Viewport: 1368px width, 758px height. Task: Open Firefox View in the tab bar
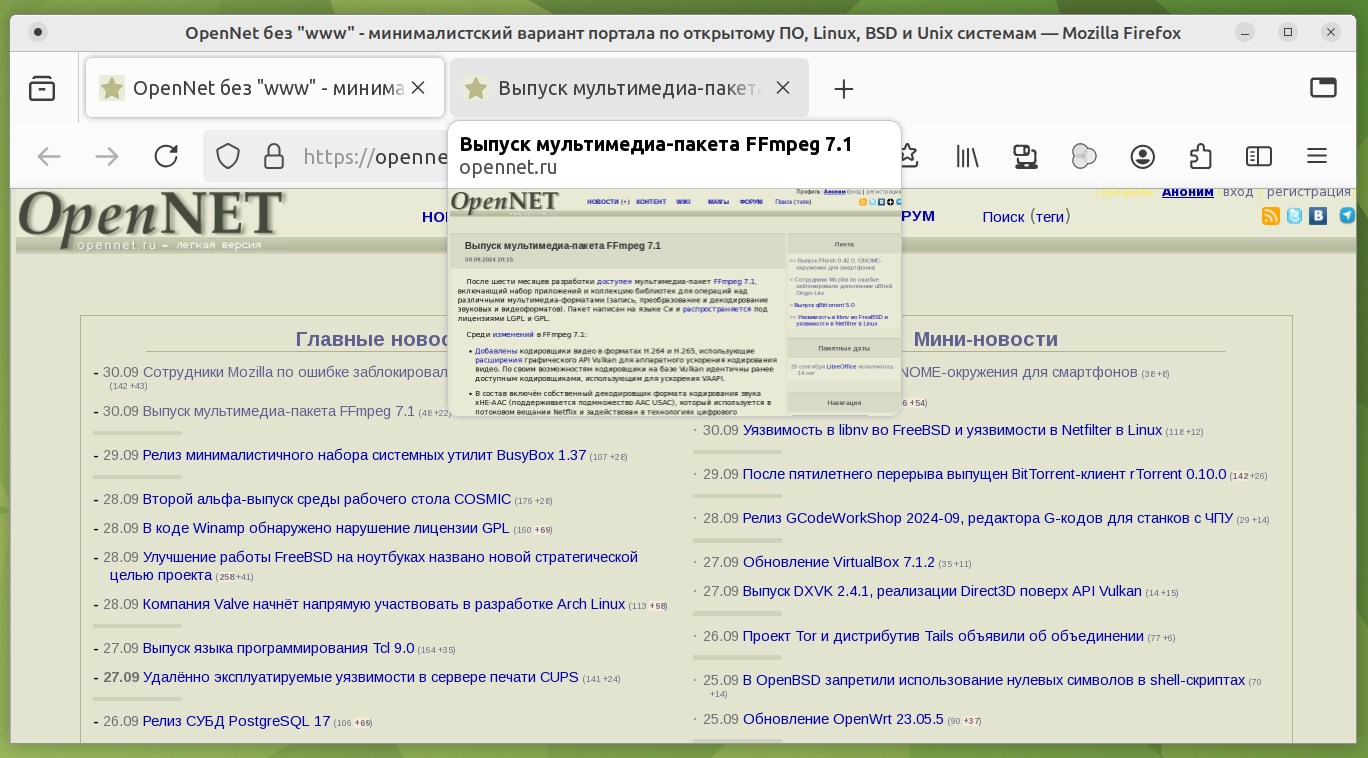[42, 88]
